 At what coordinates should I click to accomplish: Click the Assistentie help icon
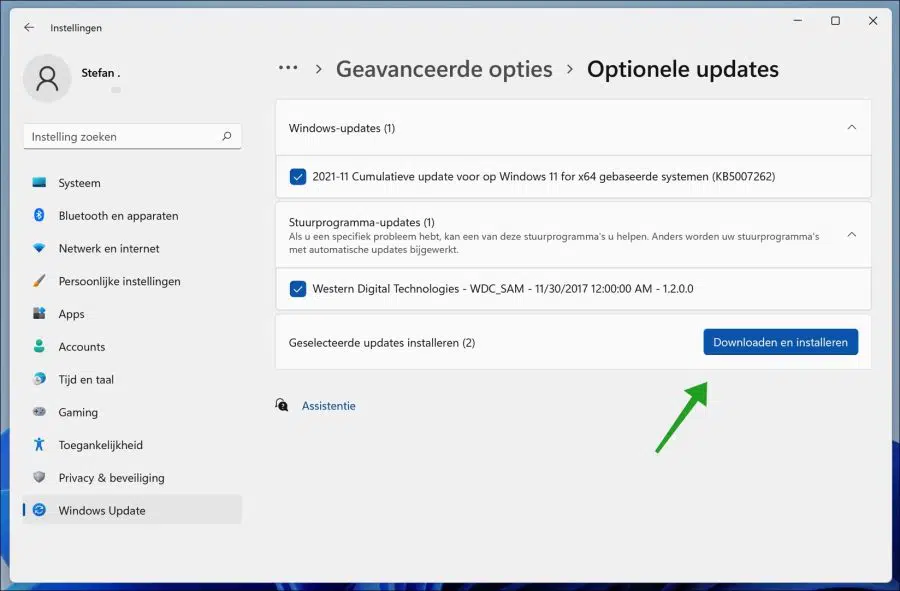pos(282,405)
